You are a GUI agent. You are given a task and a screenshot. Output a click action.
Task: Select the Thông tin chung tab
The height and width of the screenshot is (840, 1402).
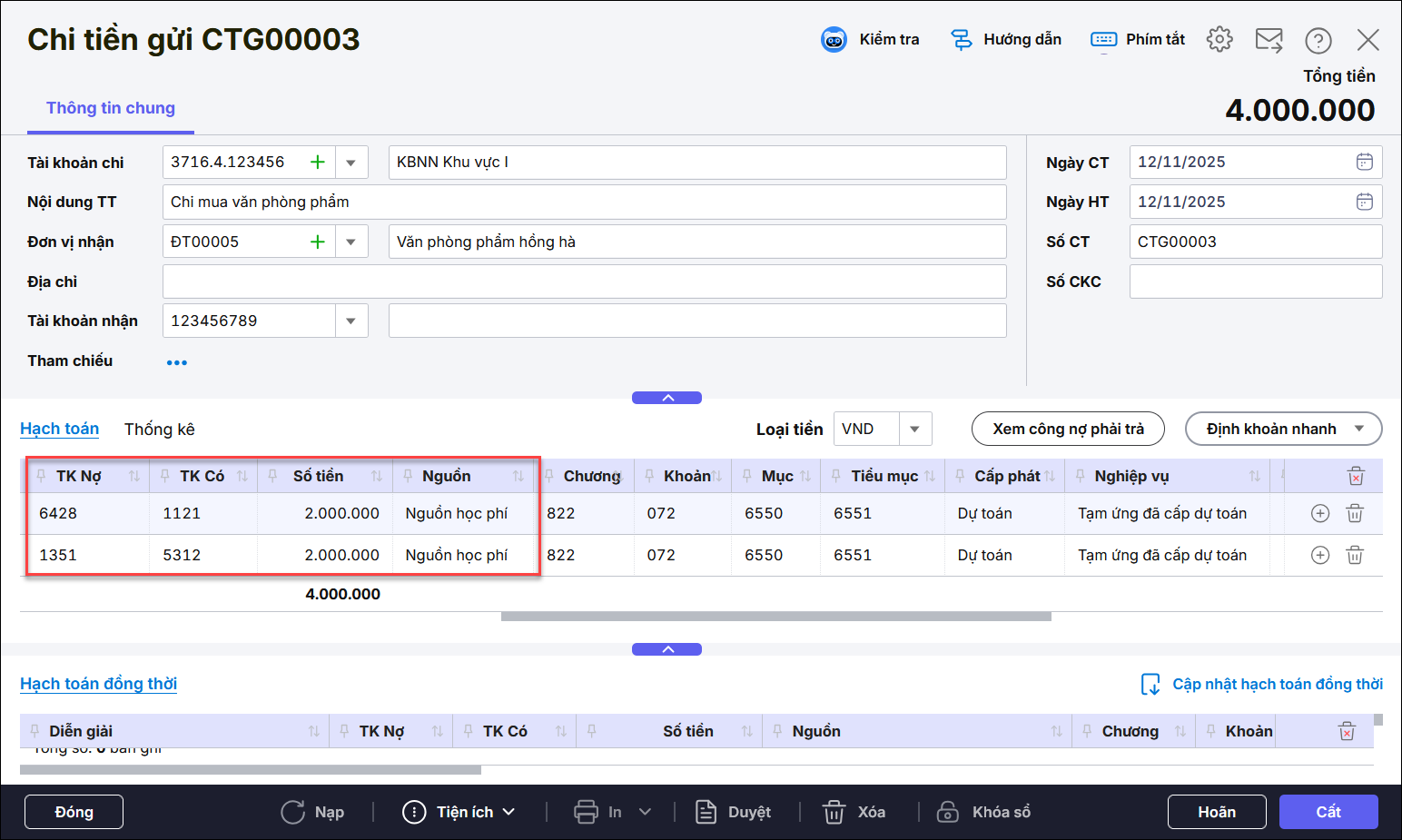coord(111,108)
